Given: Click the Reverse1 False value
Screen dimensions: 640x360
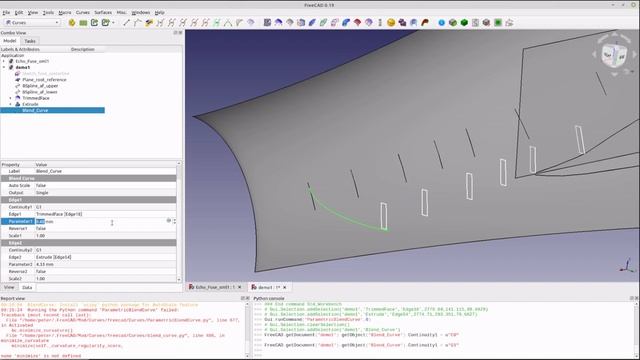Looking at the screenshot, I should 105,229.
